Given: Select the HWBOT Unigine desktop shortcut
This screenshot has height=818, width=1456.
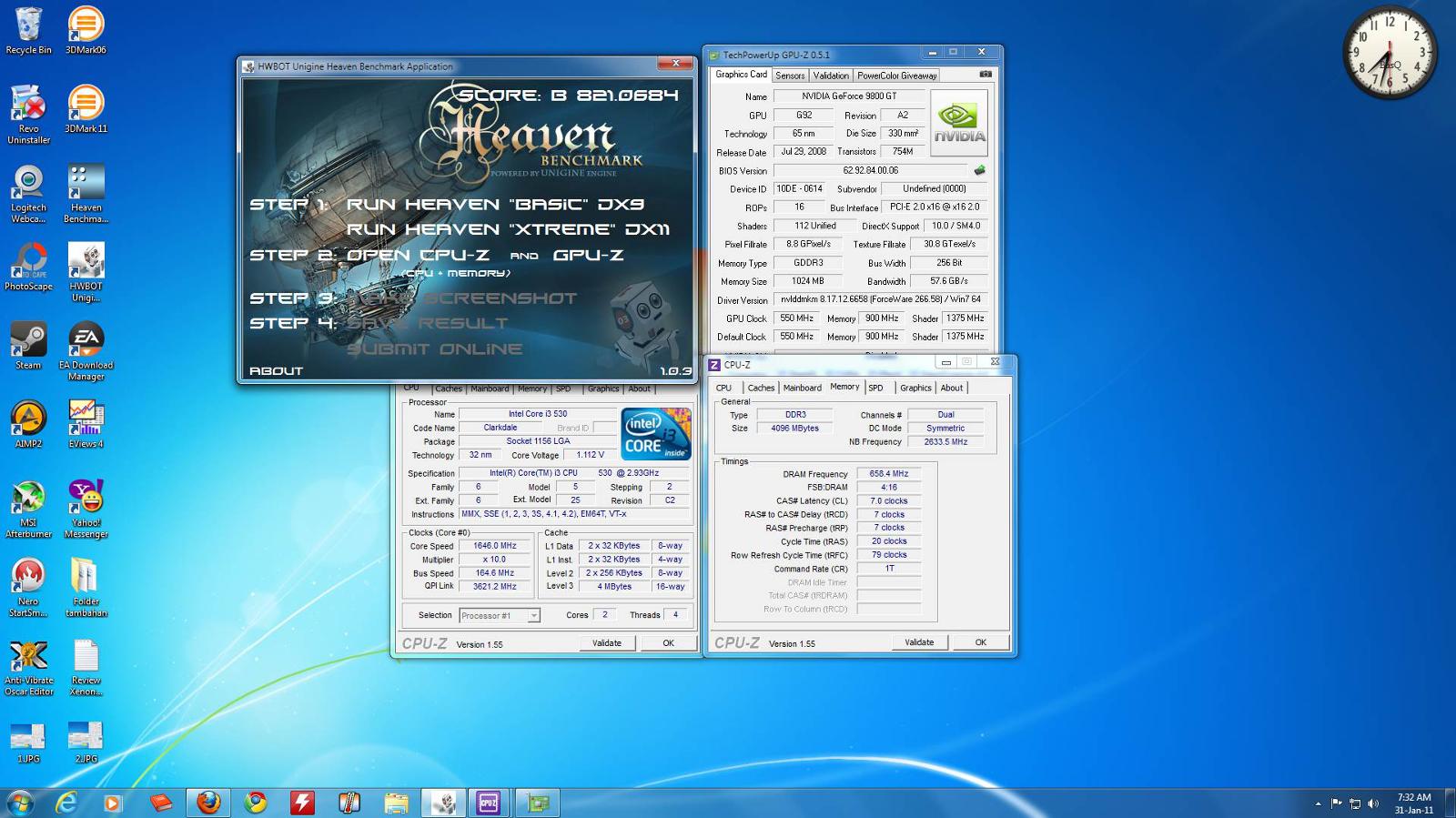Looking at the screenshot, I should pos(86,272).
